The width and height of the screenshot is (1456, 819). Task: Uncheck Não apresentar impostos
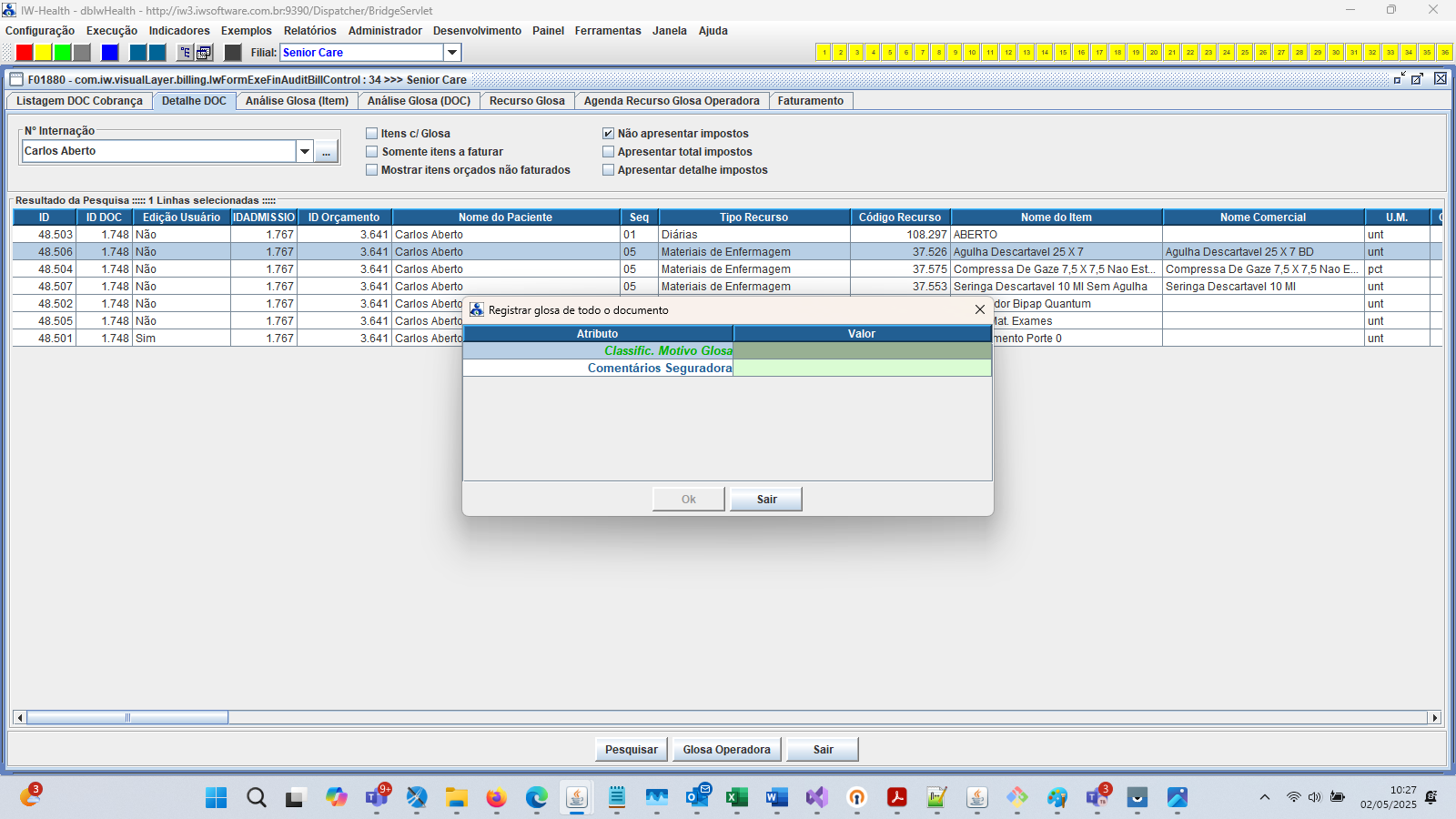[609, 134]
